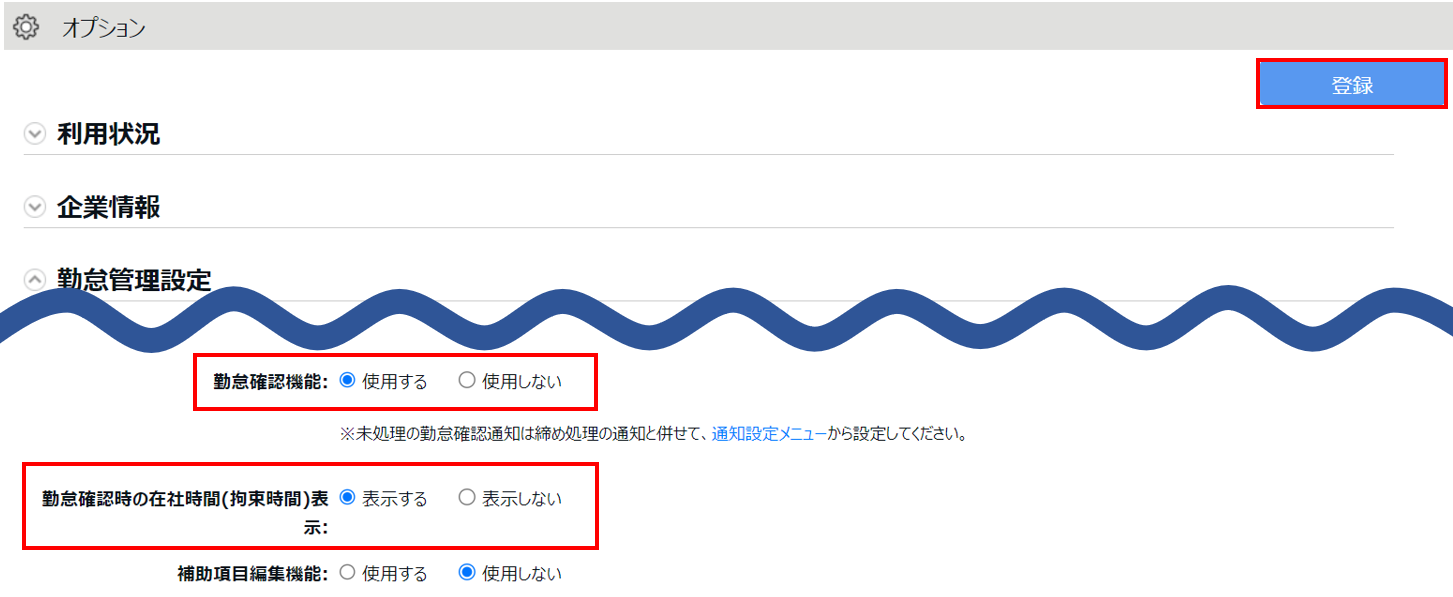
Task: Open the 通知設定メニュー link
Action: (x=769, y=434)
